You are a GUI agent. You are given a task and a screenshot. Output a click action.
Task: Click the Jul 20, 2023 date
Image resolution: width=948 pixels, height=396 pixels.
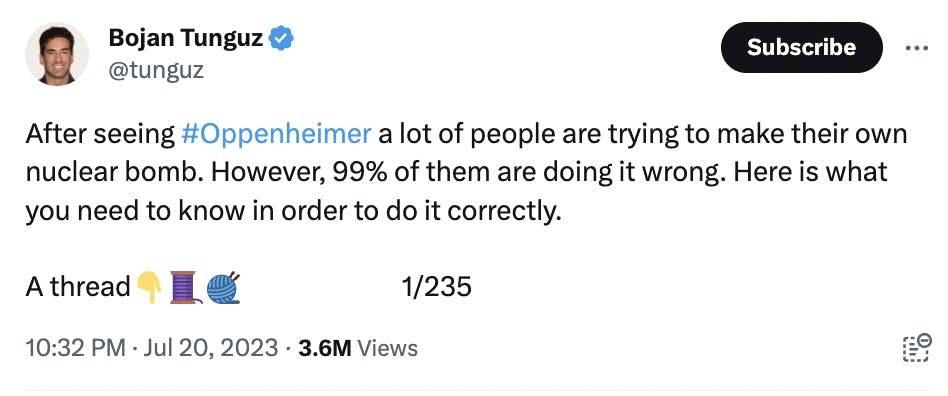coord(210,348)
